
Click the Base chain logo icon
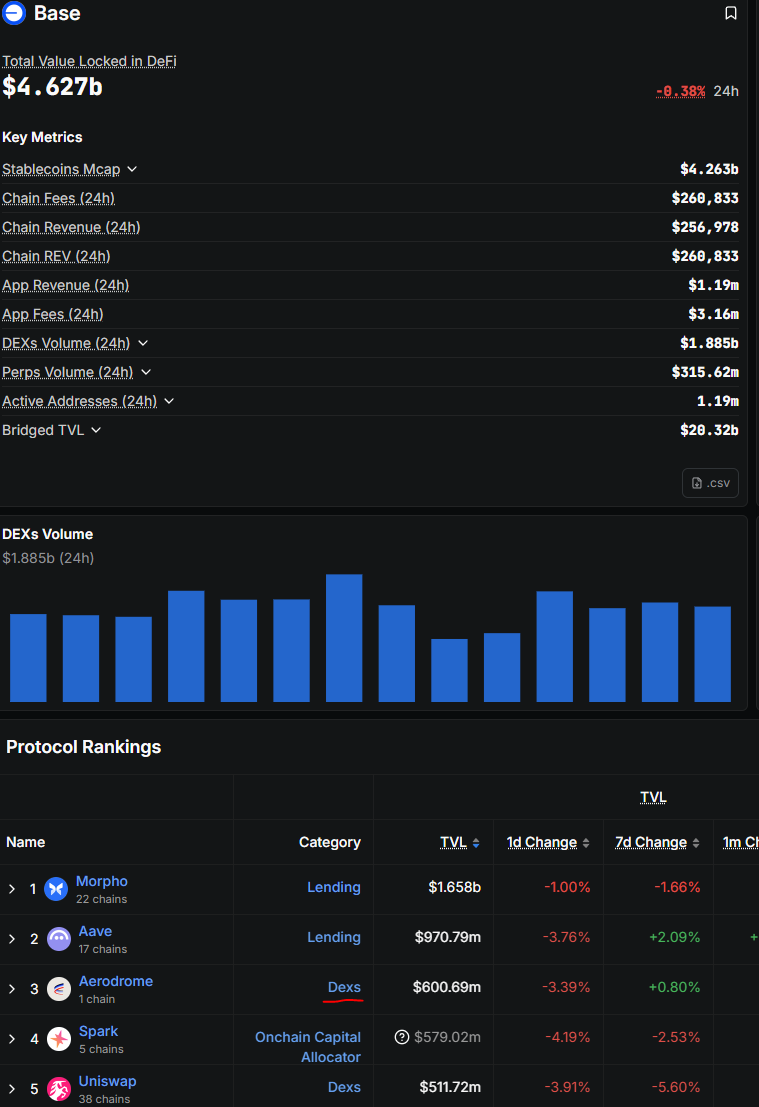[13, 13]
